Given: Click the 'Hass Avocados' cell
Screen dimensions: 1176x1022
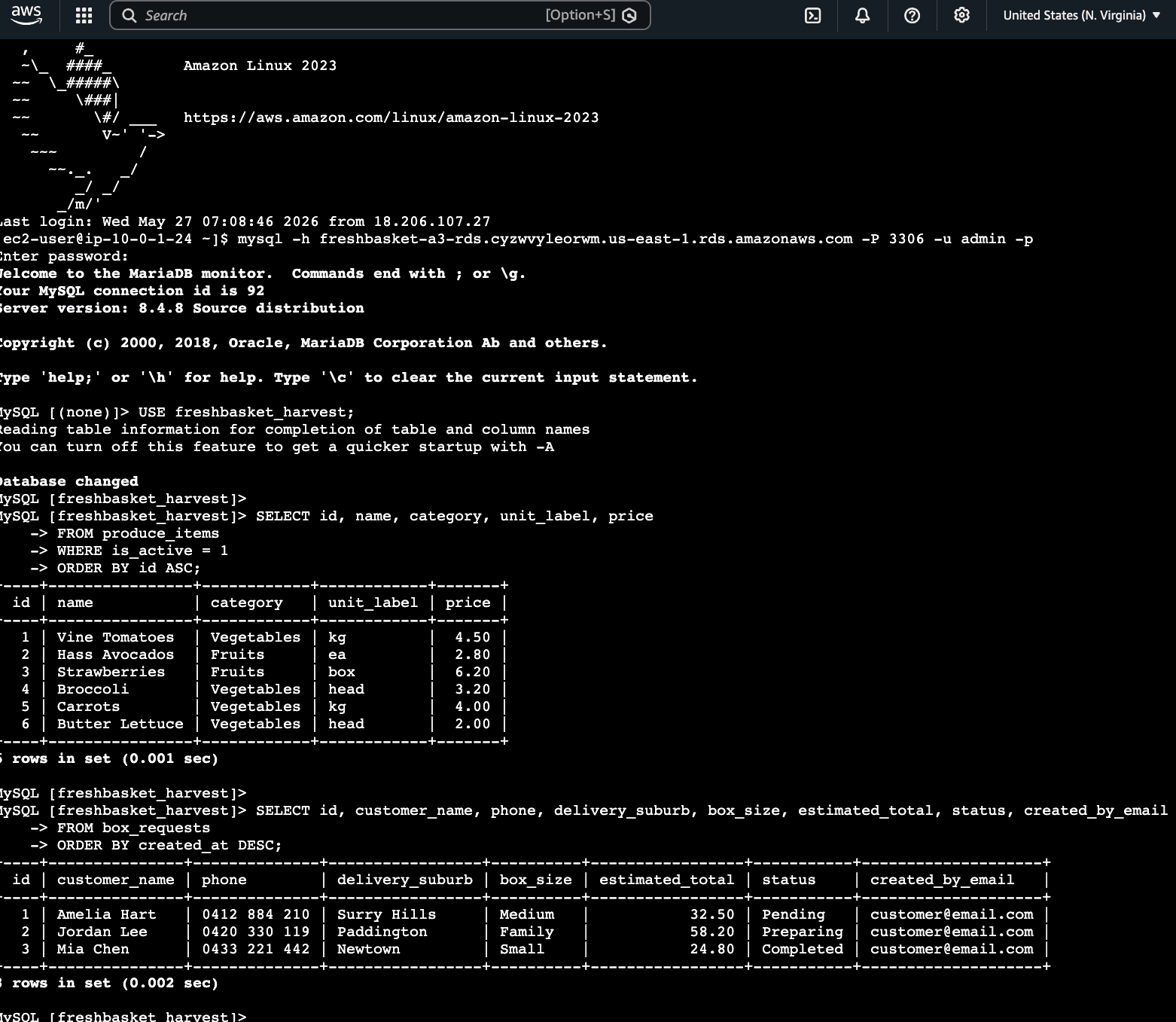Looking at the screenshot, I should 115,654.
